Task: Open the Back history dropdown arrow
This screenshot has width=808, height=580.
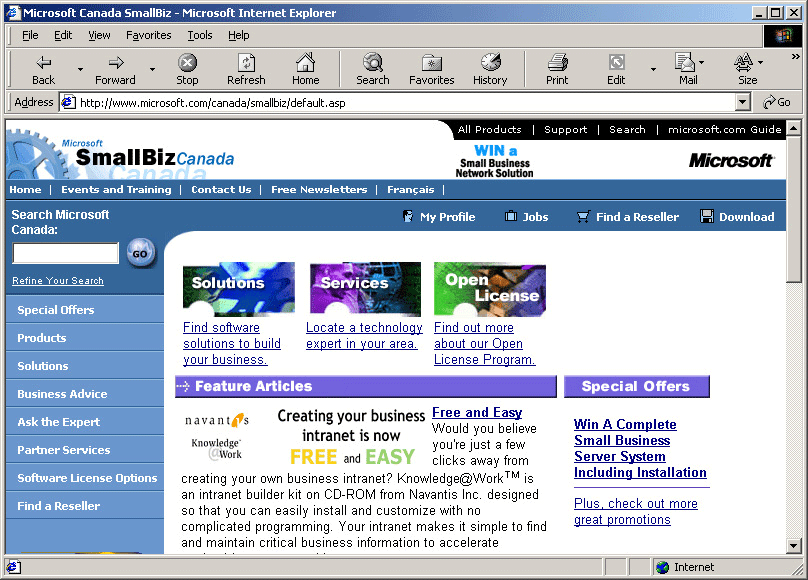Action: click(x=80, y=69)
